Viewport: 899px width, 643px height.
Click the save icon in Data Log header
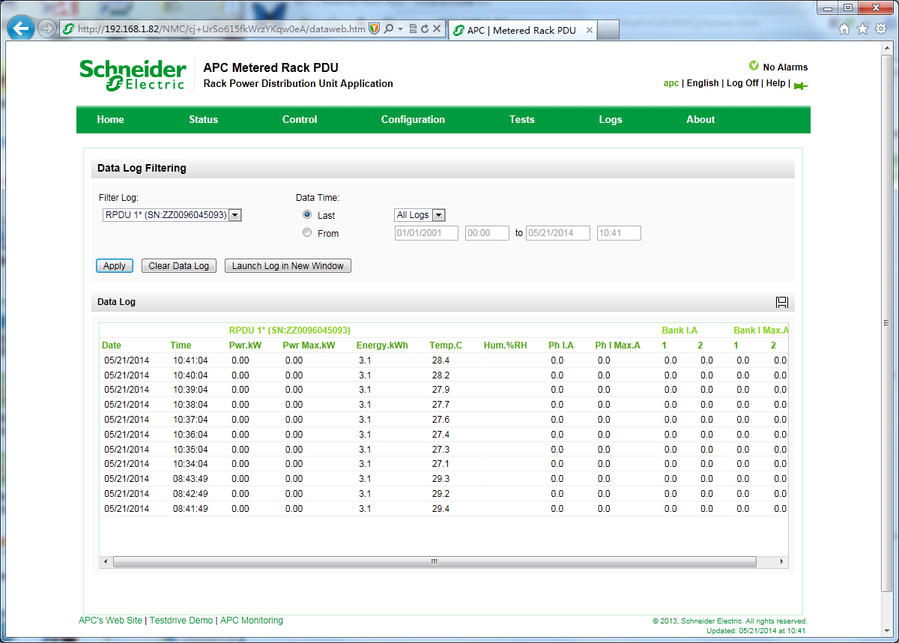pyautogui.click(x=782, y=302)
